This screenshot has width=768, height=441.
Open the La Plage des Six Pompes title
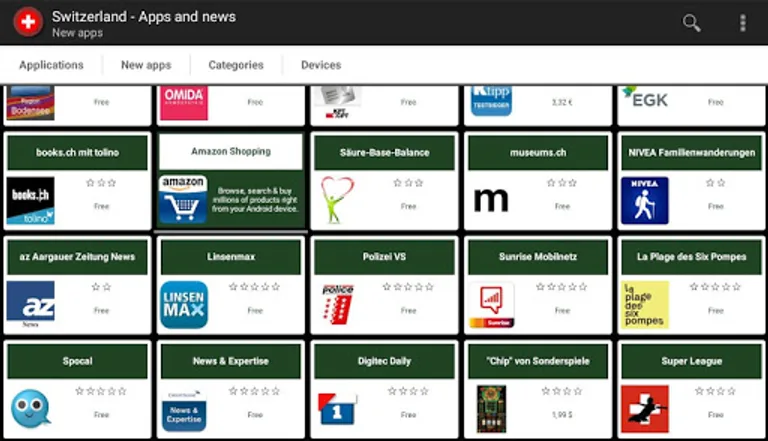(x=692, y=257)
